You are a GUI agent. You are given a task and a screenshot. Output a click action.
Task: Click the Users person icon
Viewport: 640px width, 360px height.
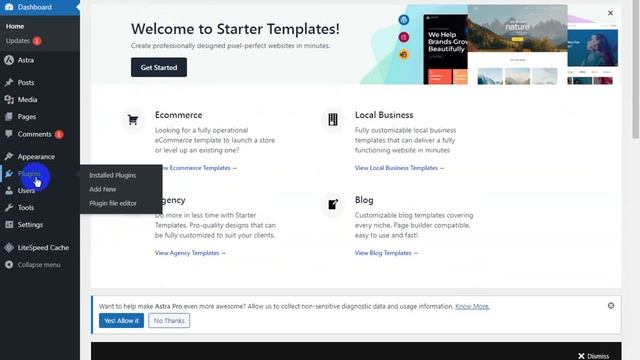(x=9, y=191)
